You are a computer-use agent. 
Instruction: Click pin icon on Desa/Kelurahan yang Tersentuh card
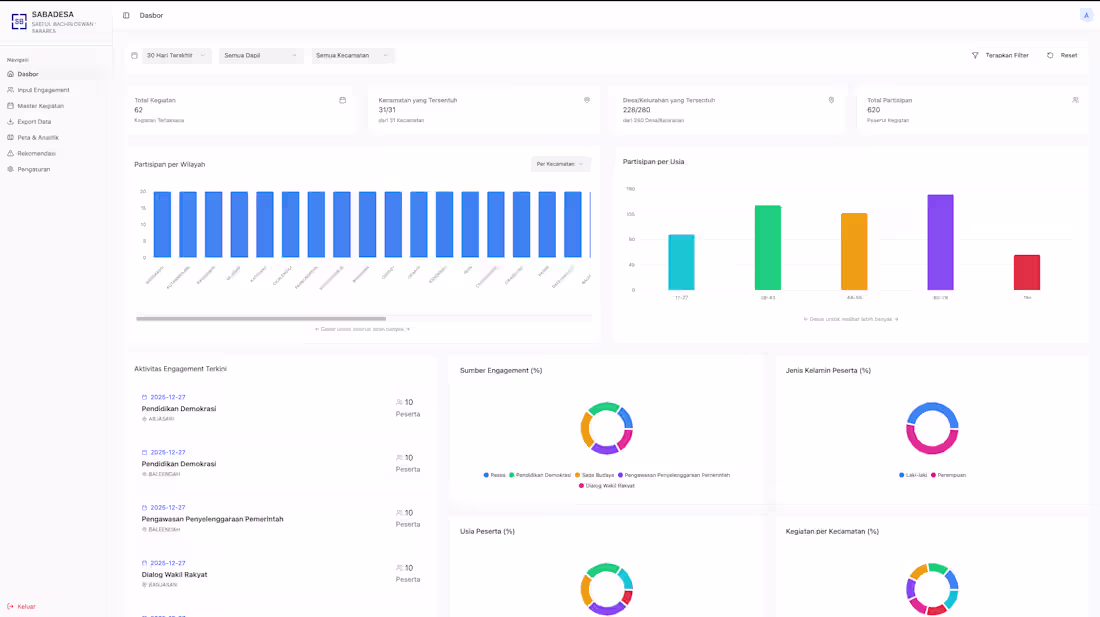(831, 100)
